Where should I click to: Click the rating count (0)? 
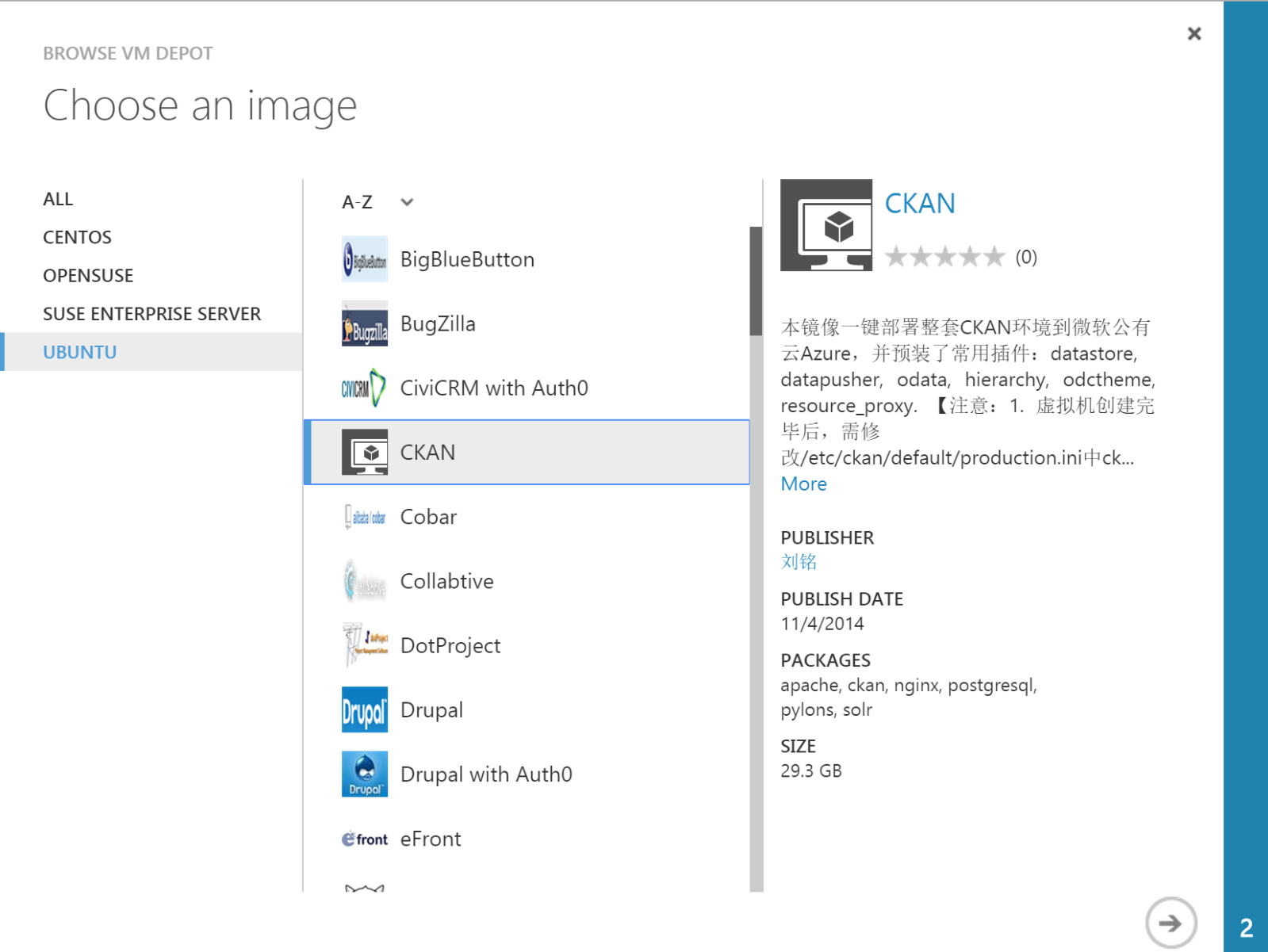[1026, 257]
